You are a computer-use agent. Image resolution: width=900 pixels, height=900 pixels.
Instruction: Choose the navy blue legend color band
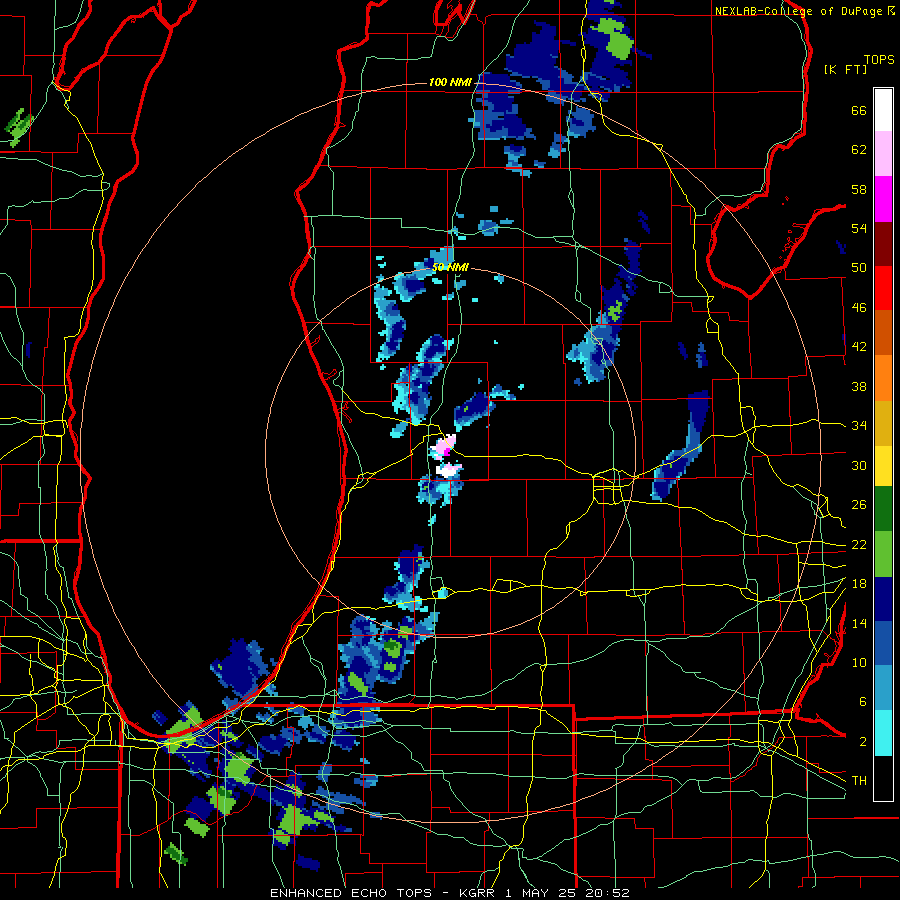(x=883, y=599)
